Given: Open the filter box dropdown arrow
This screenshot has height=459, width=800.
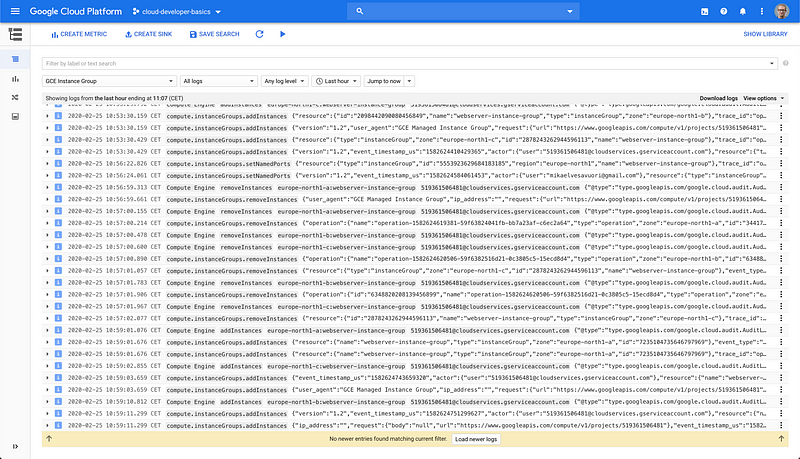Looking at the screenshot, I should (772, 63).
